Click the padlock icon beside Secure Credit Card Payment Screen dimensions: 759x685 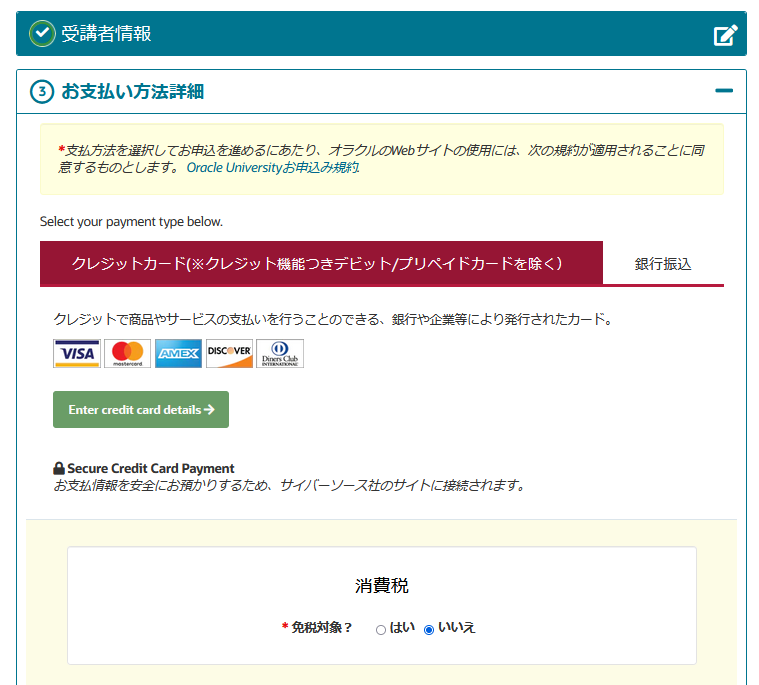coord(59,469)
